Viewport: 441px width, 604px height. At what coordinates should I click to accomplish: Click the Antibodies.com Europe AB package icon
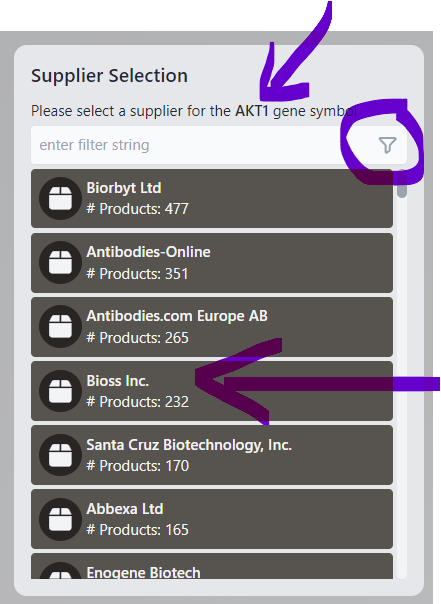click(x=60, y=326)
